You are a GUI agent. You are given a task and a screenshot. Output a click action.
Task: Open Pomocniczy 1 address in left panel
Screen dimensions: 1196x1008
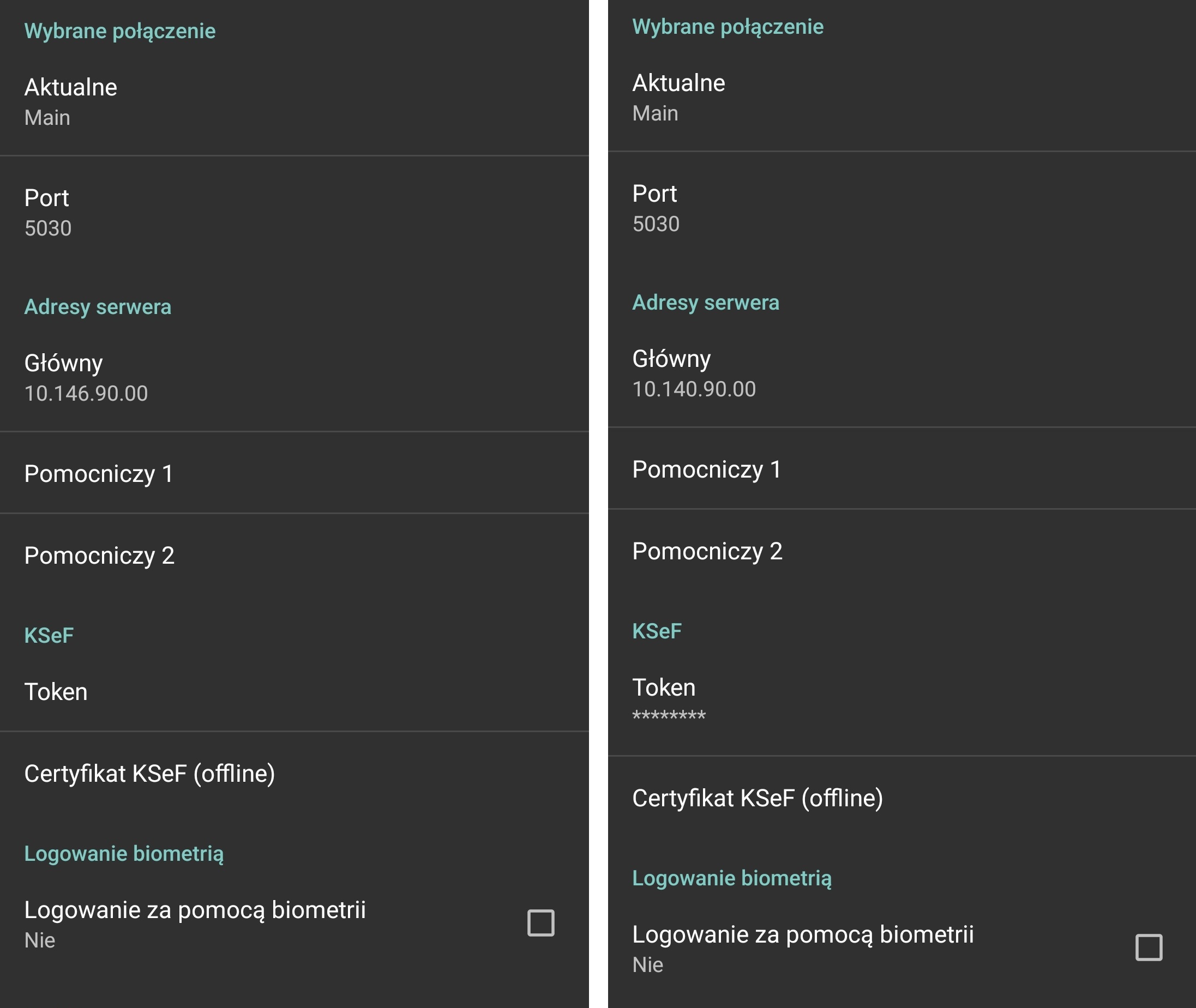[x=98, y=473]
